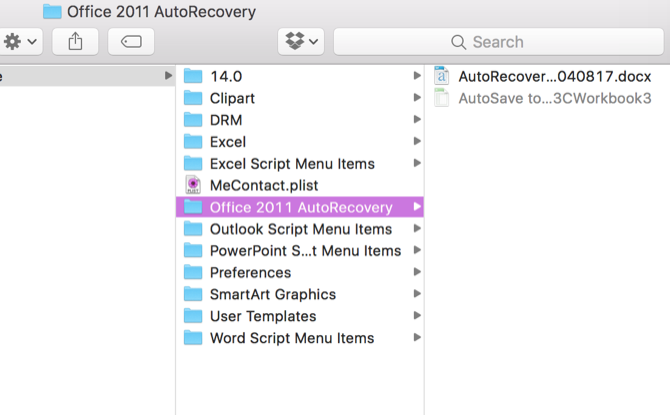The height and width of the screenshot is (415, 670).
Task: Select the Office 2011 AutoRecovery folder
Action: (300, 207)
